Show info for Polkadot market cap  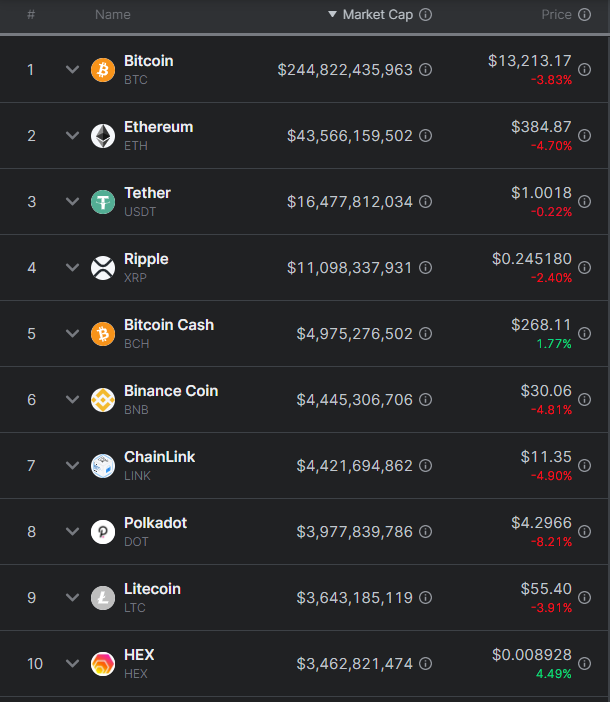pyautogui.click(x=426, y=532)
